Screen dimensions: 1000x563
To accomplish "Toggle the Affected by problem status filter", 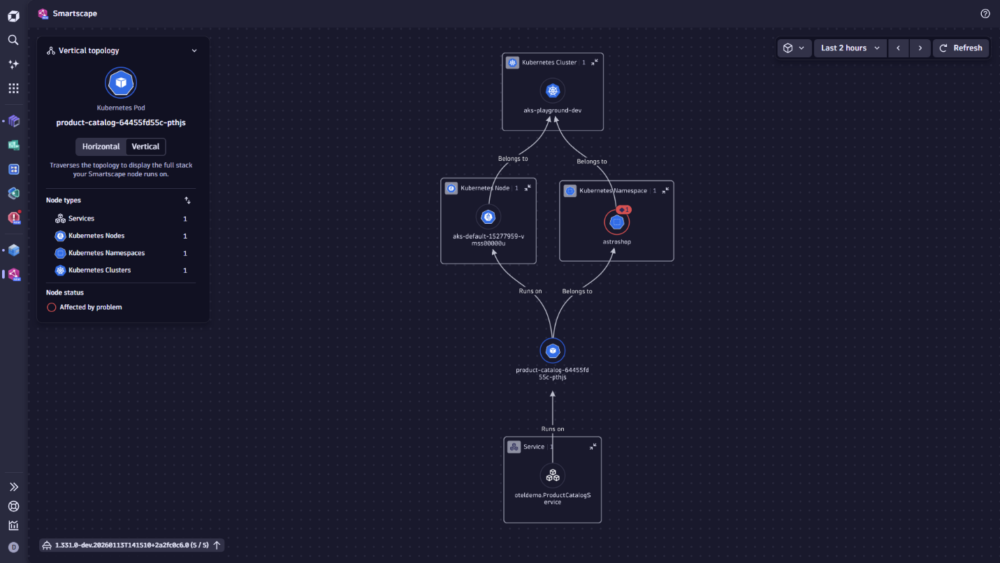I will click(x=84, y=307).
